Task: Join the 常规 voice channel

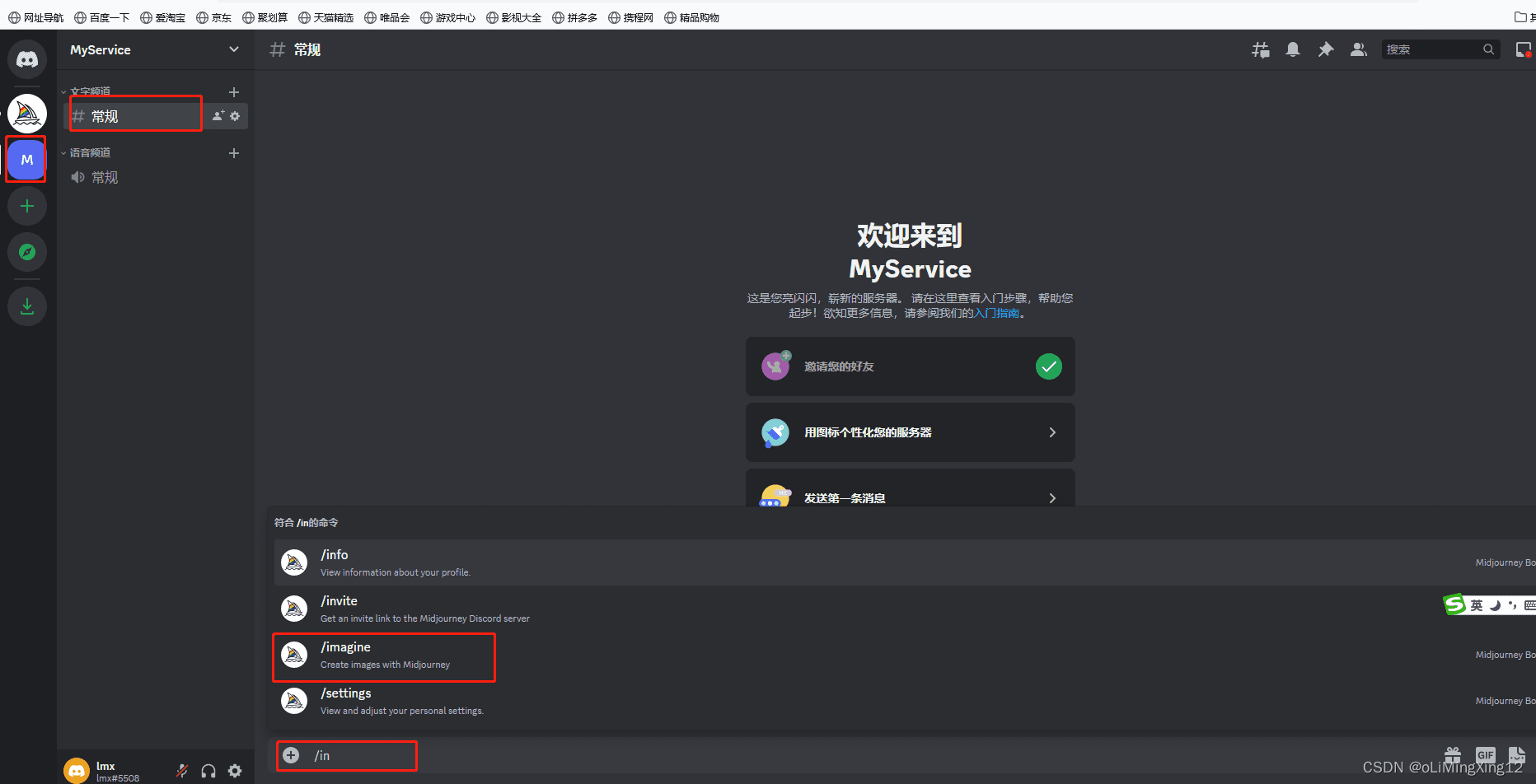Action: click(x=156, y=177)
